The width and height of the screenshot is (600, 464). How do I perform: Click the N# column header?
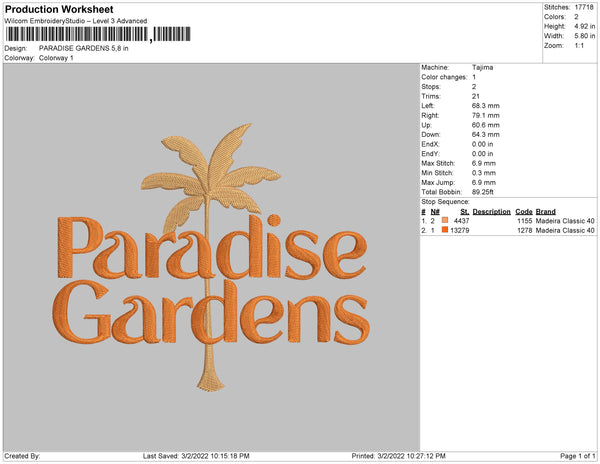coord(435,212)
